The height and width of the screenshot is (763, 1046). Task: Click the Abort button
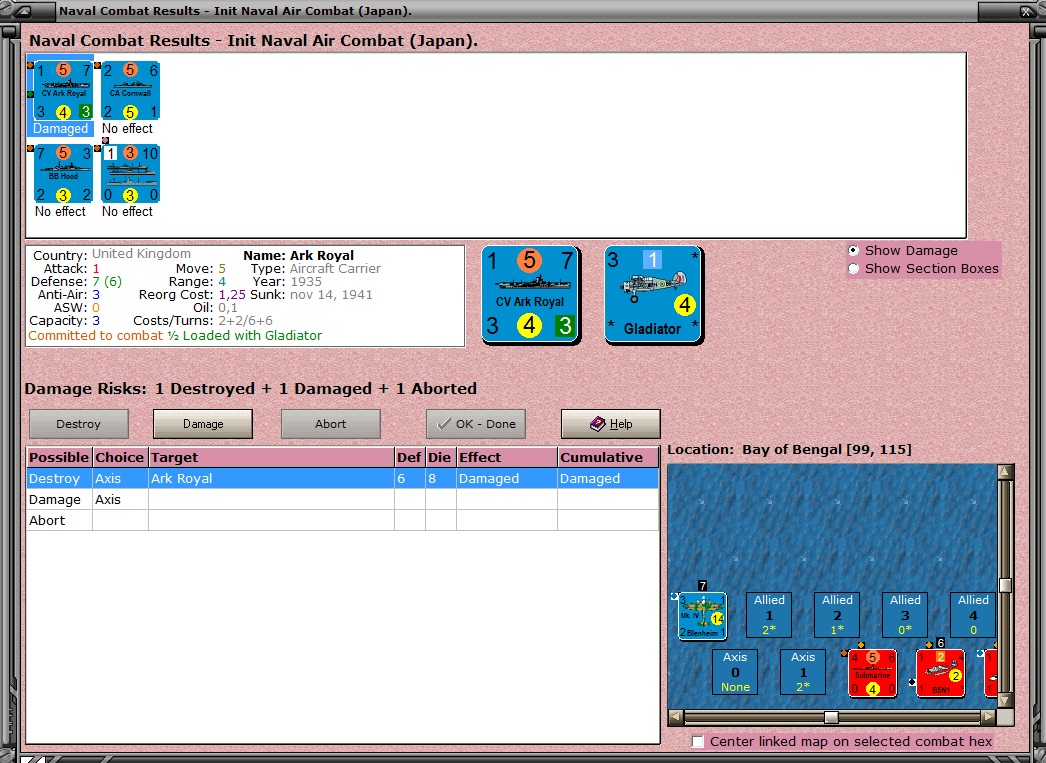[x=331, y=424]
